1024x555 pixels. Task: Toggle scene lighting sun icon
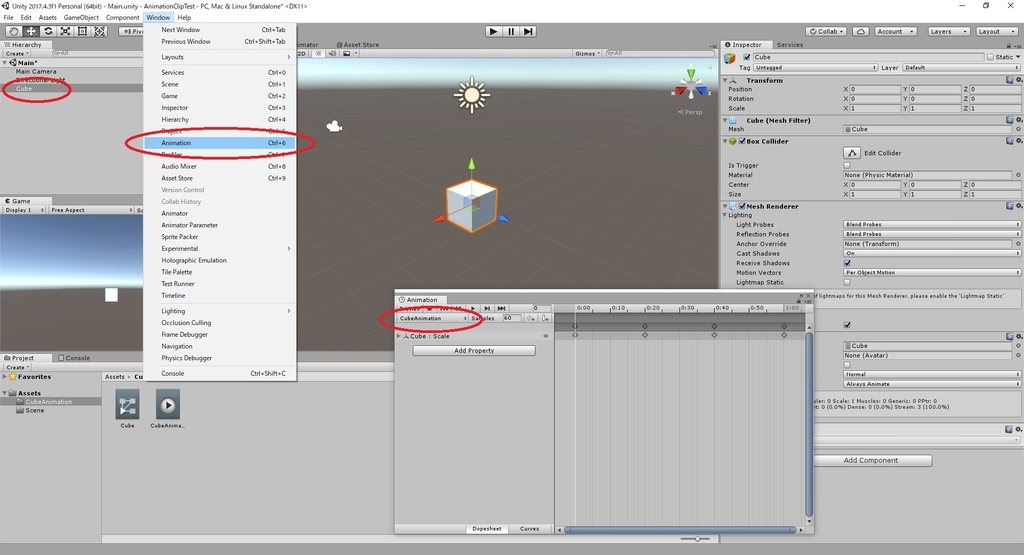tap(319, 54)
